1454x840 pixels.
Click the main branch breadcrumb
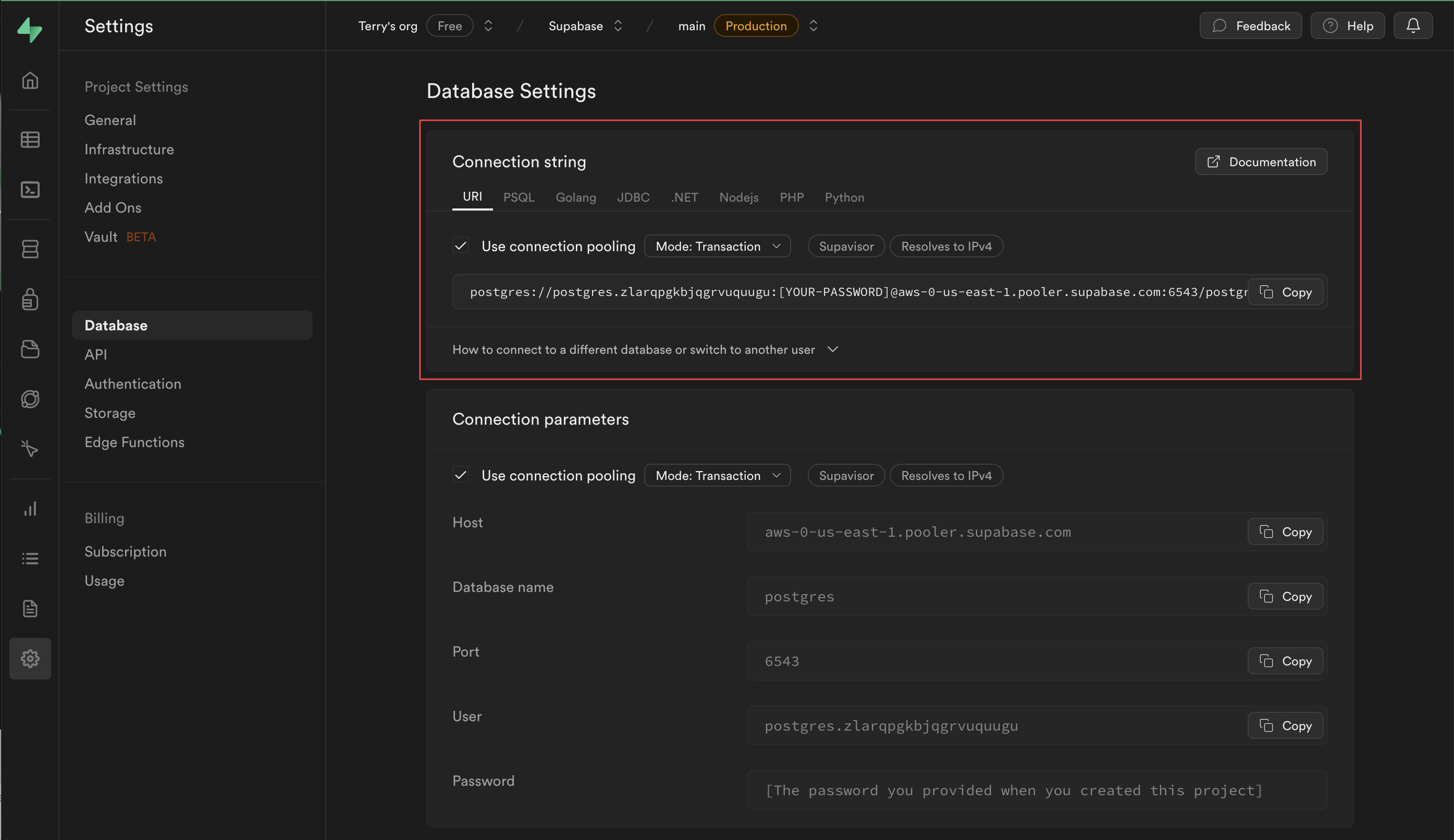pyautogui.click(x=692, y=26)
